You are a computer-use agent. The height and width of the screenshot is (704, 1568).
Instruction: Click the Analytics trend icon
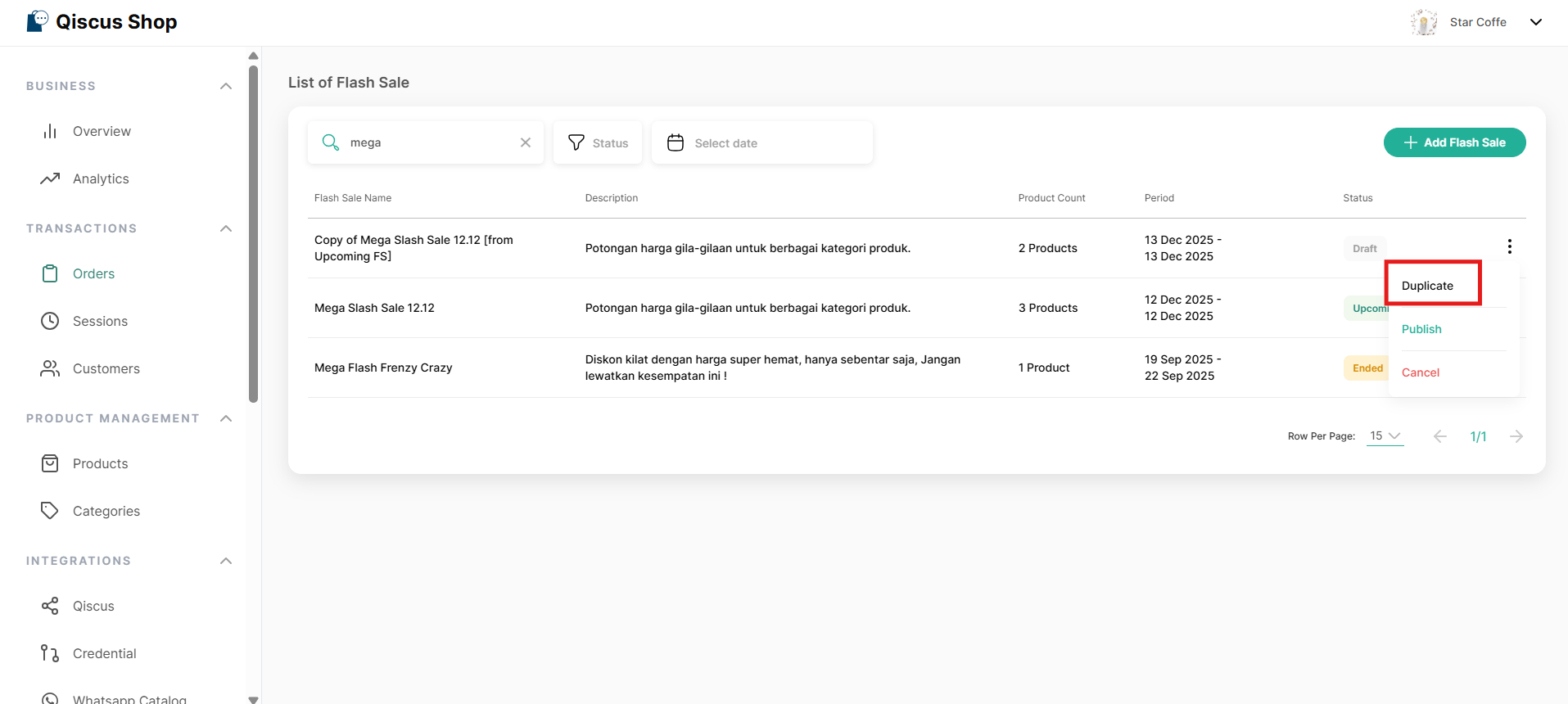(50, 178)
